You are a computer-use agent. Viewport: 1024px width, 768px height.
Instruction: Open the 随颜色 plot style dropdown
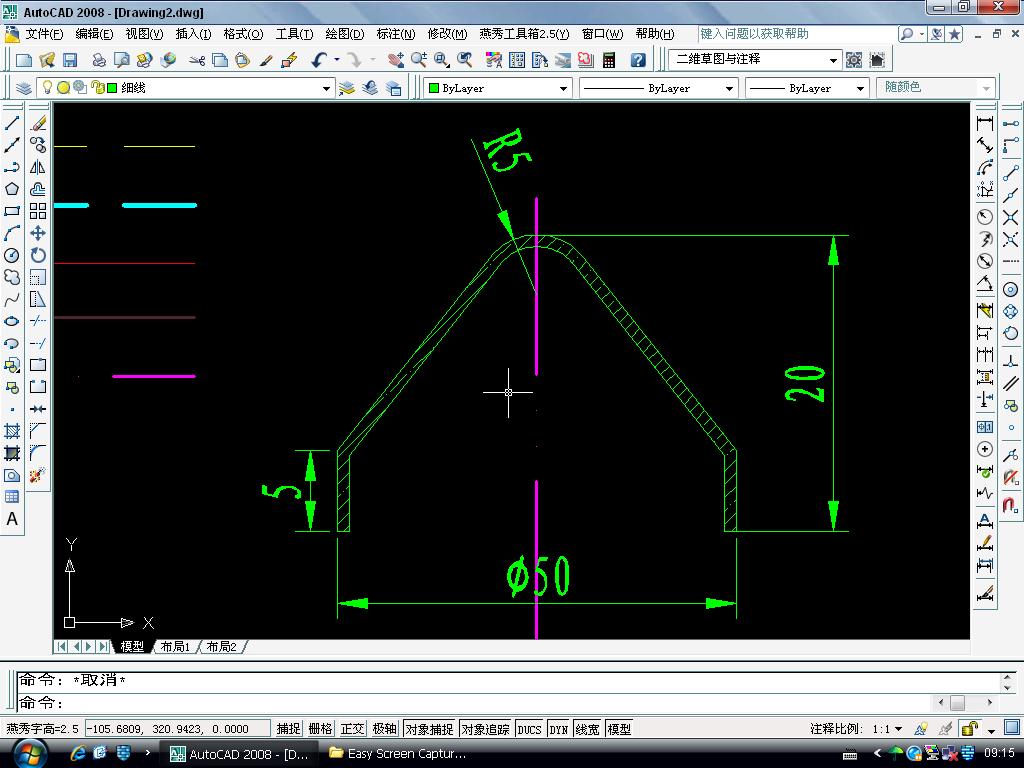click(986, 88)
